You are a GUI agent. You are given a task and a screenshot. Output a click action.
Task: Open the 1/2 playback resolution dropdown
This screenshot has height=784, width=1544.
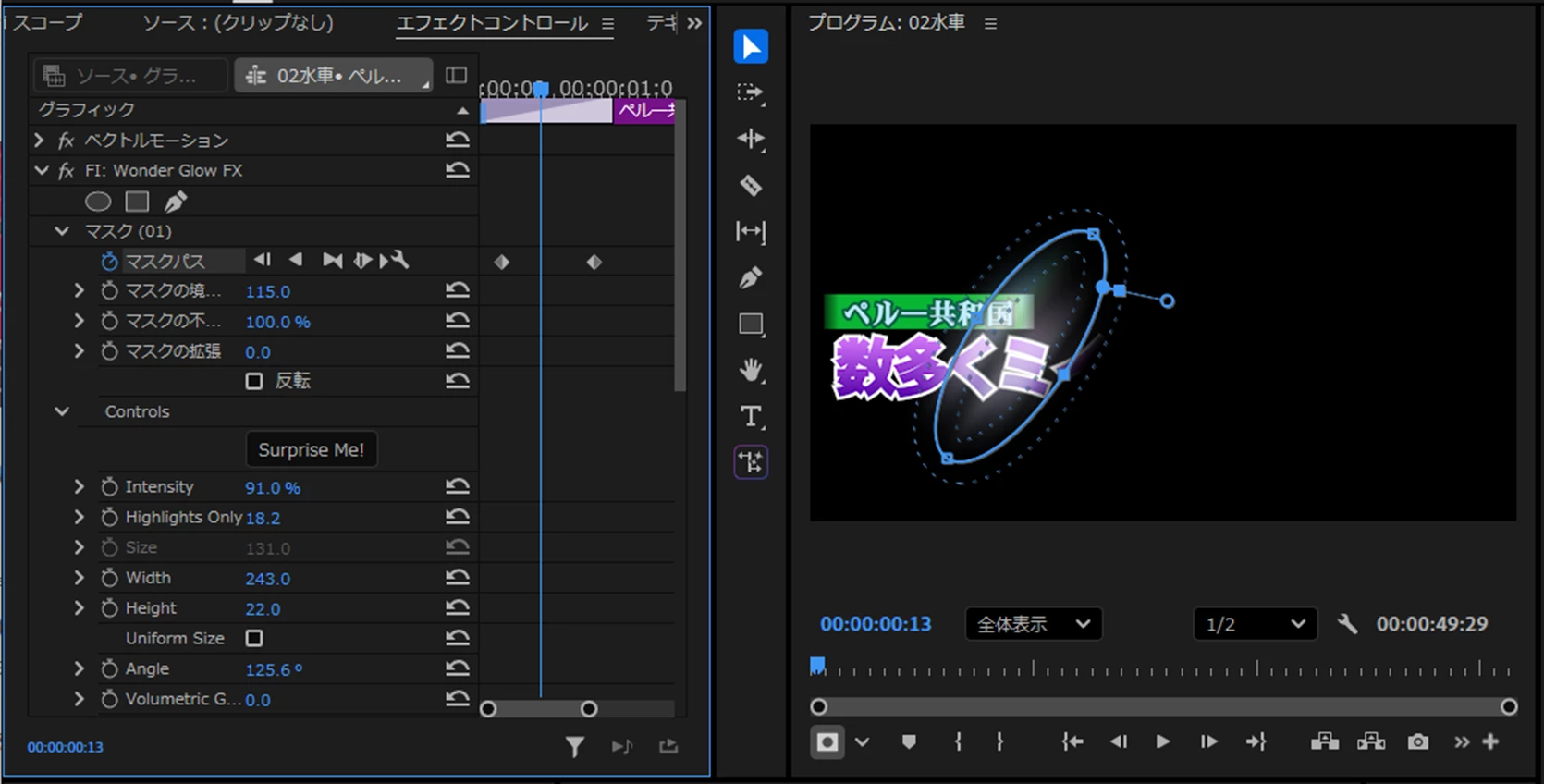click(1256, 624)
